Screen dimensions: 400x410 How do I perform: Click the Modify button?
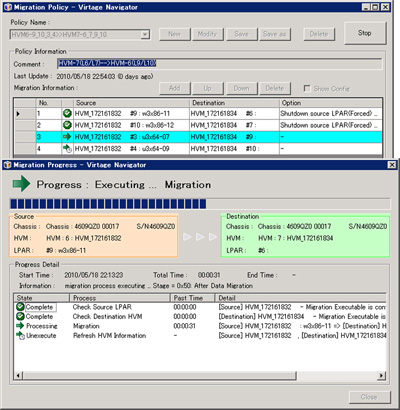tap(207, 34)
